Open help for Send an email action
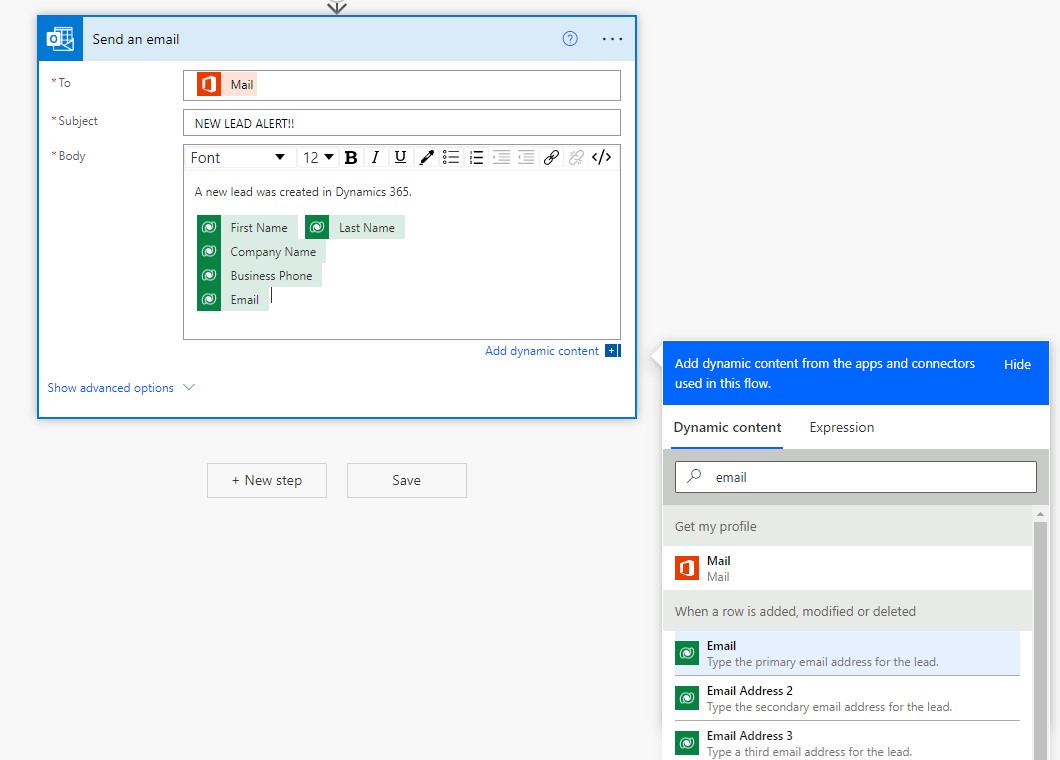1060x760 pixels. (570, 39)
